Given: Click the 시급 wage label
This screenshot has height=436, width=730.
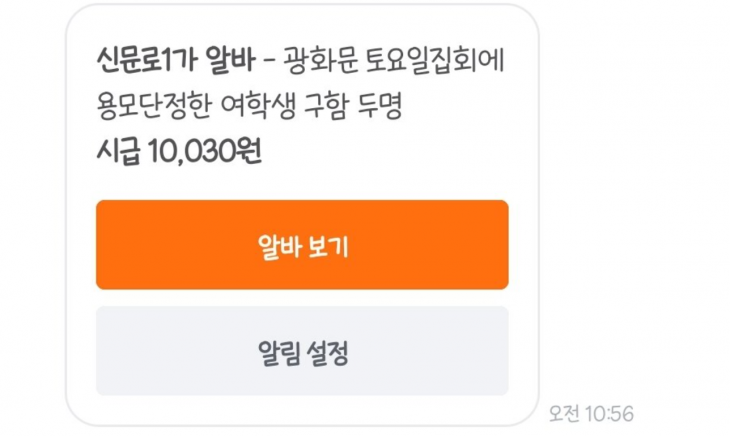Looking at the screenshot, I should (x=118, y=152).
